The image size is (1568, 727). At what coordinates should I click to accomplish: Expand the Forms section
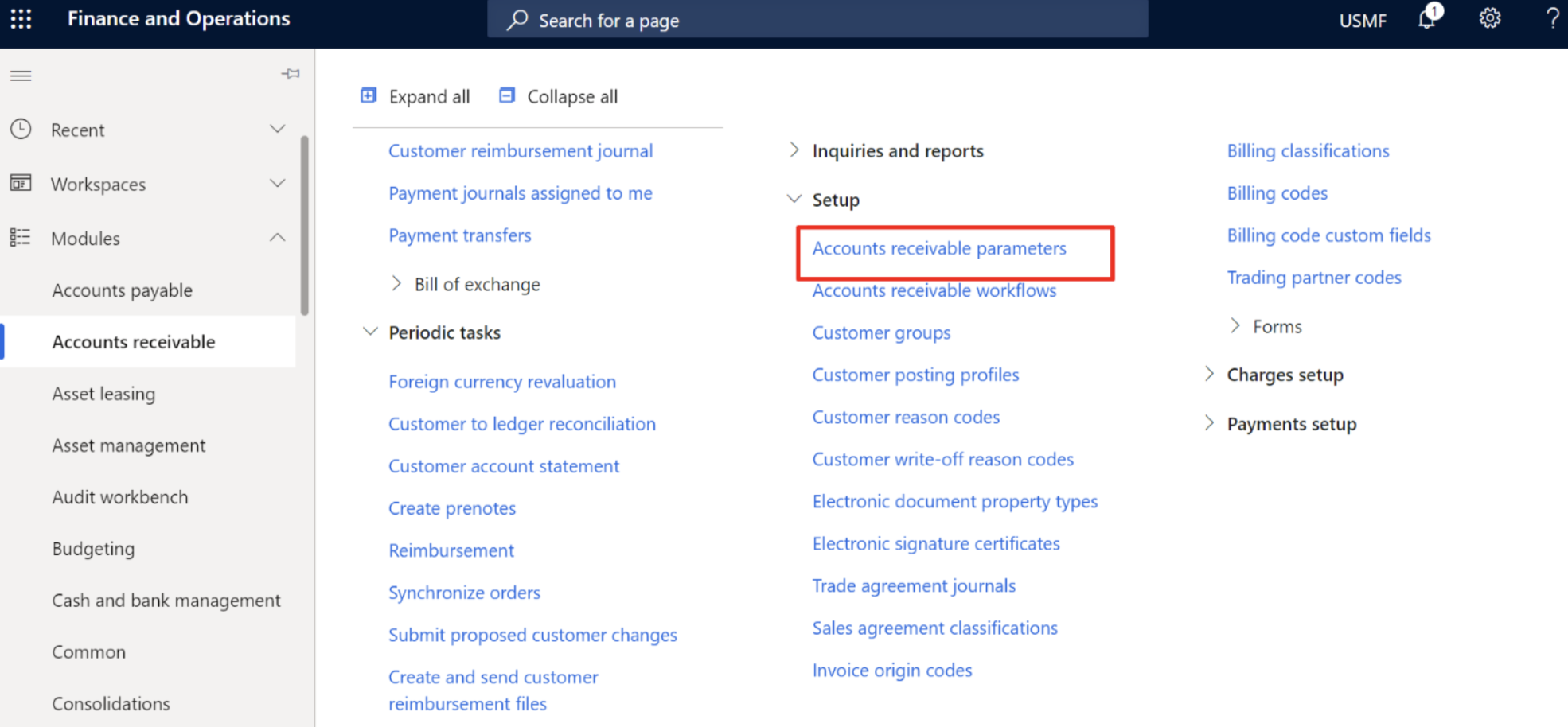click(x=1235, y=325)
